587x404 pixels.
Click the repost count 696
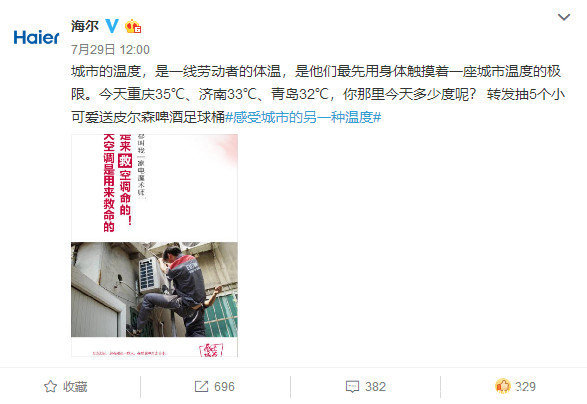(x=224, y=386)
